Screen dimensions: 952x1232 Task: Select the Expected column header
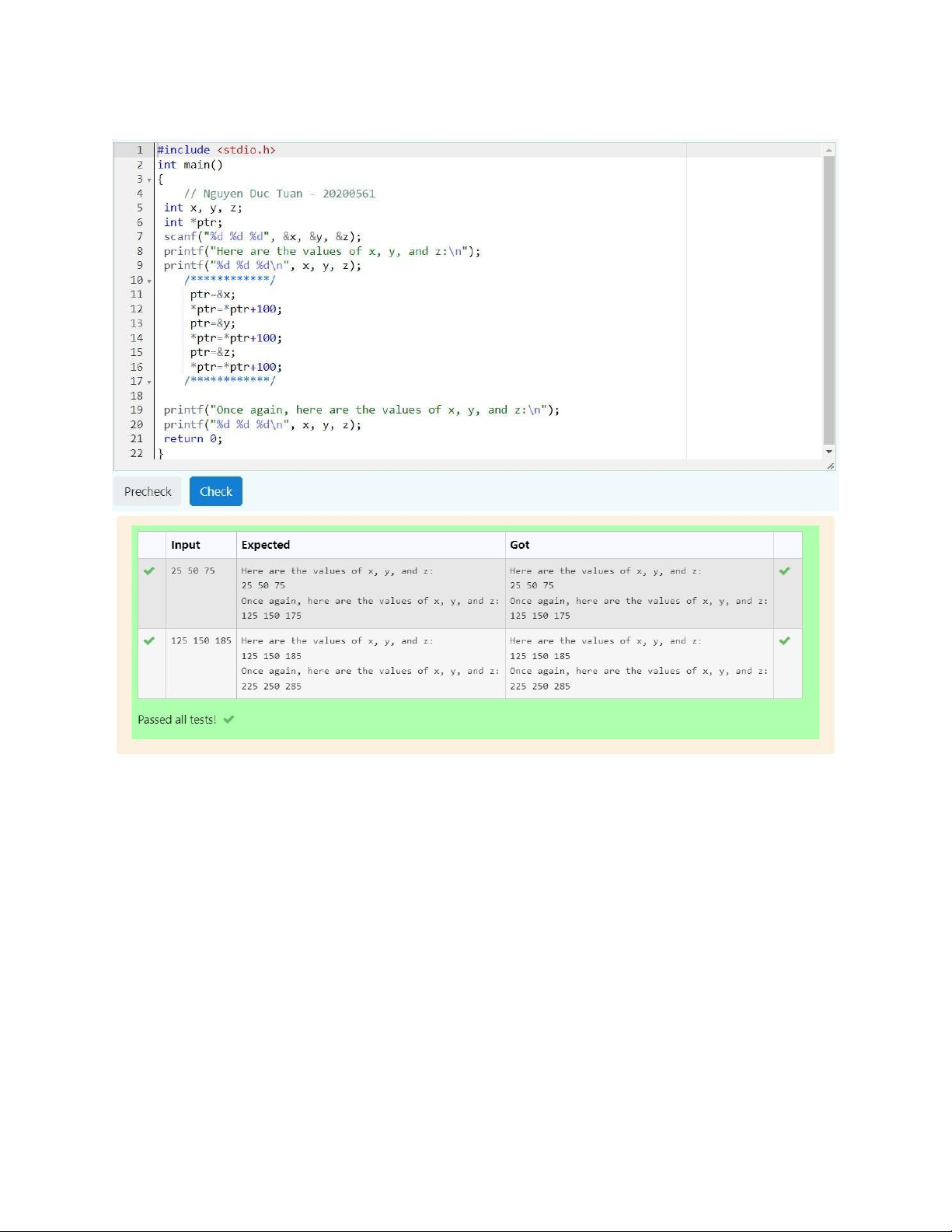tap(266, 545)
